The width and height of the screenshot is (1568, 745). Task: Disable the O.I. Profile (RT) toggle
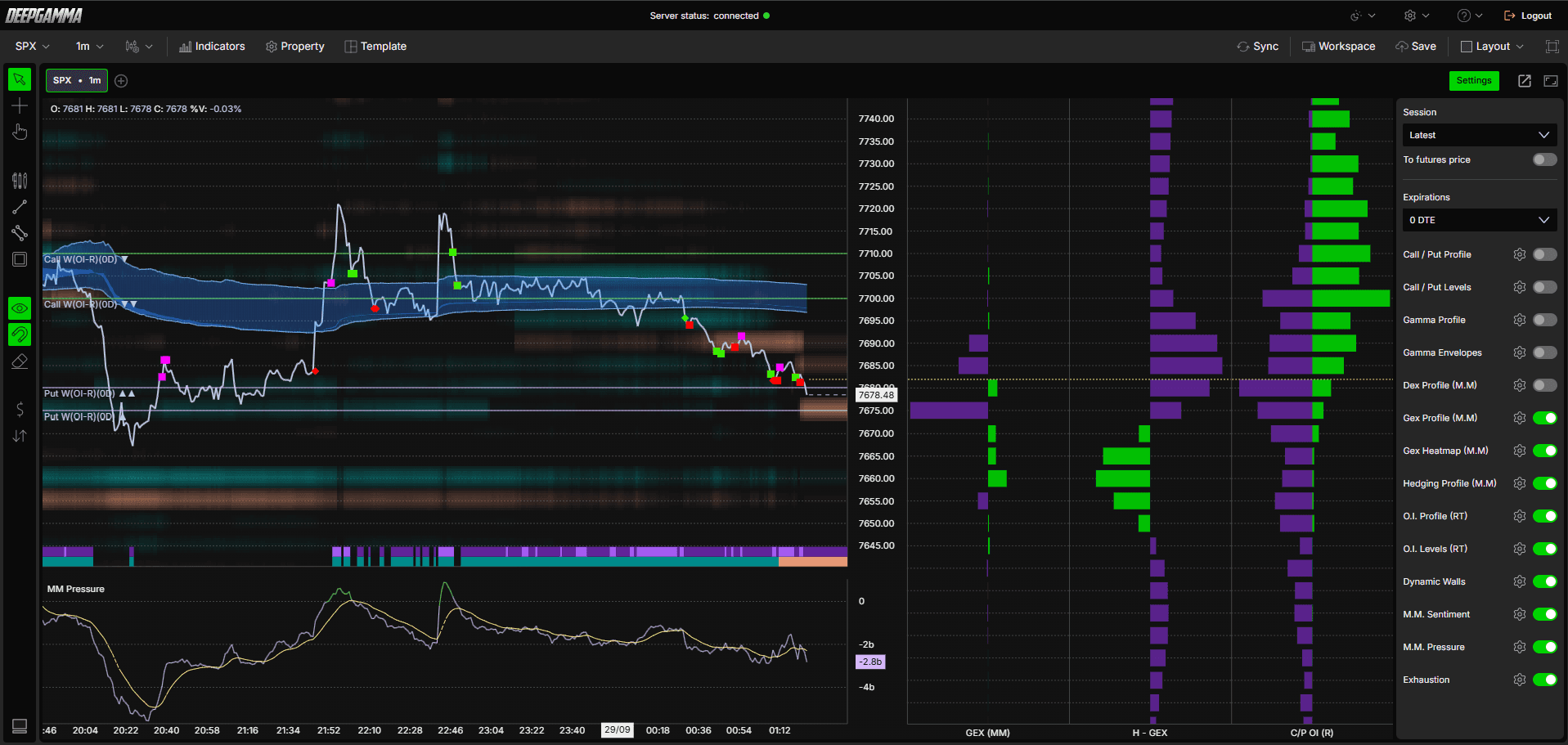(1545, 516)
